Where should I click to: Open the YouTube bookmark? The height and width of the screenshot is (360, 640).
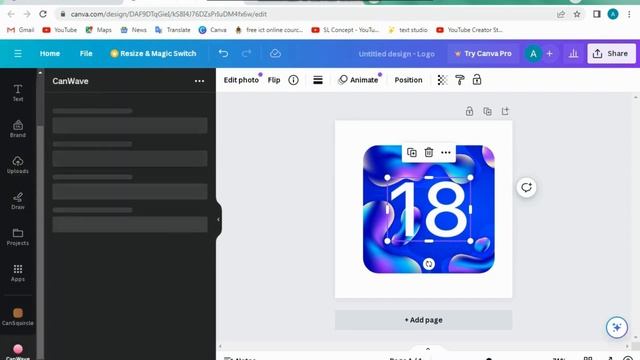[x=60, y=30]
